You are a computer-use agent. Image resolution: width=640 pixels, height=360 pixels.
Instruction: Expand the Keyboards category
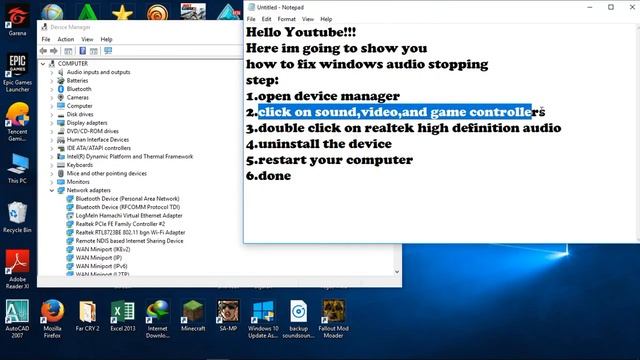52,165
